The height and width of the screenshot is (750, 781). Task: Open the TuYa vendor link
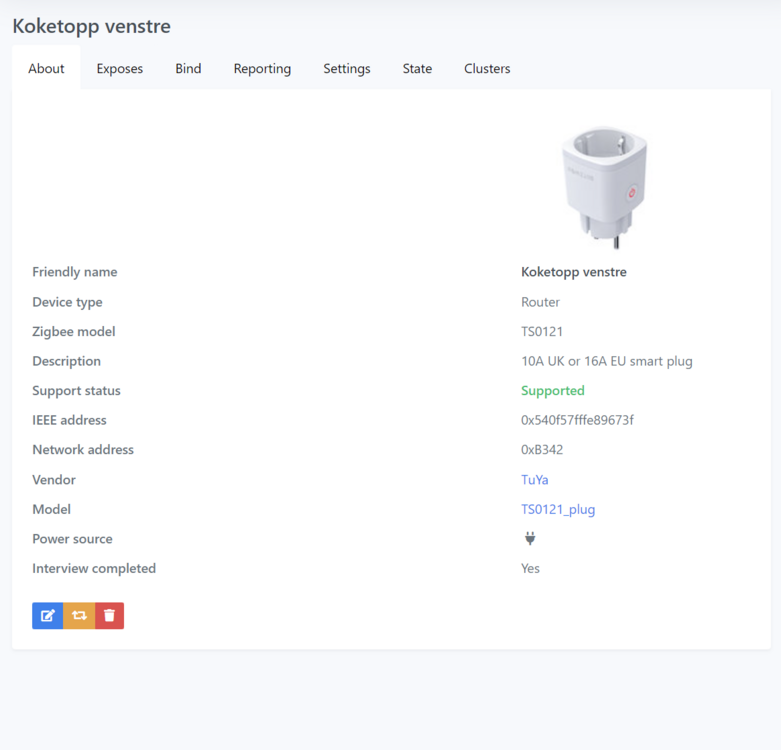point(535,480)
